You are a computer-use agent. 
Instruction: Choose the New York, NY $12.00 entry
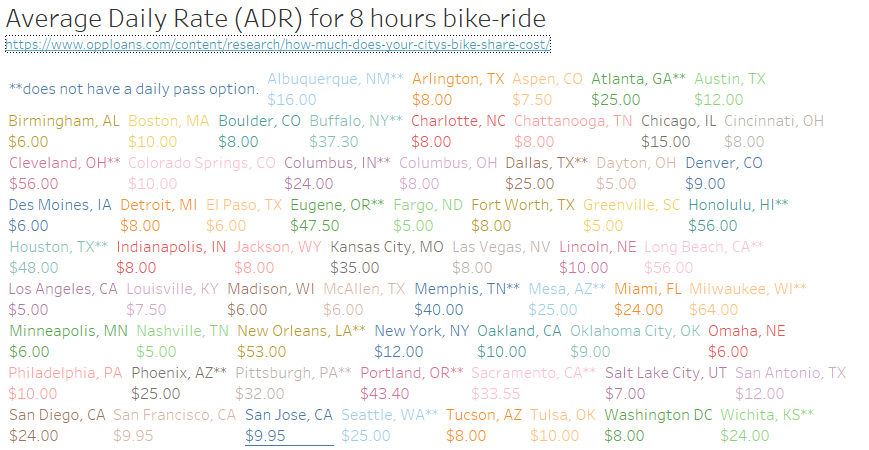(422, 341)
